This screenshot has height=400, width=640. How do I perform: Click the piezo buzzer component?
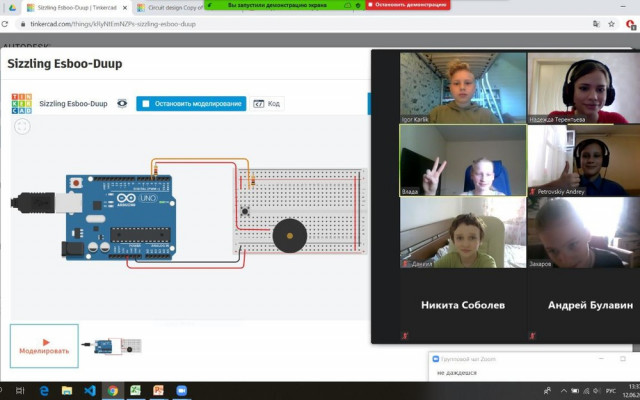click(289, 236)
